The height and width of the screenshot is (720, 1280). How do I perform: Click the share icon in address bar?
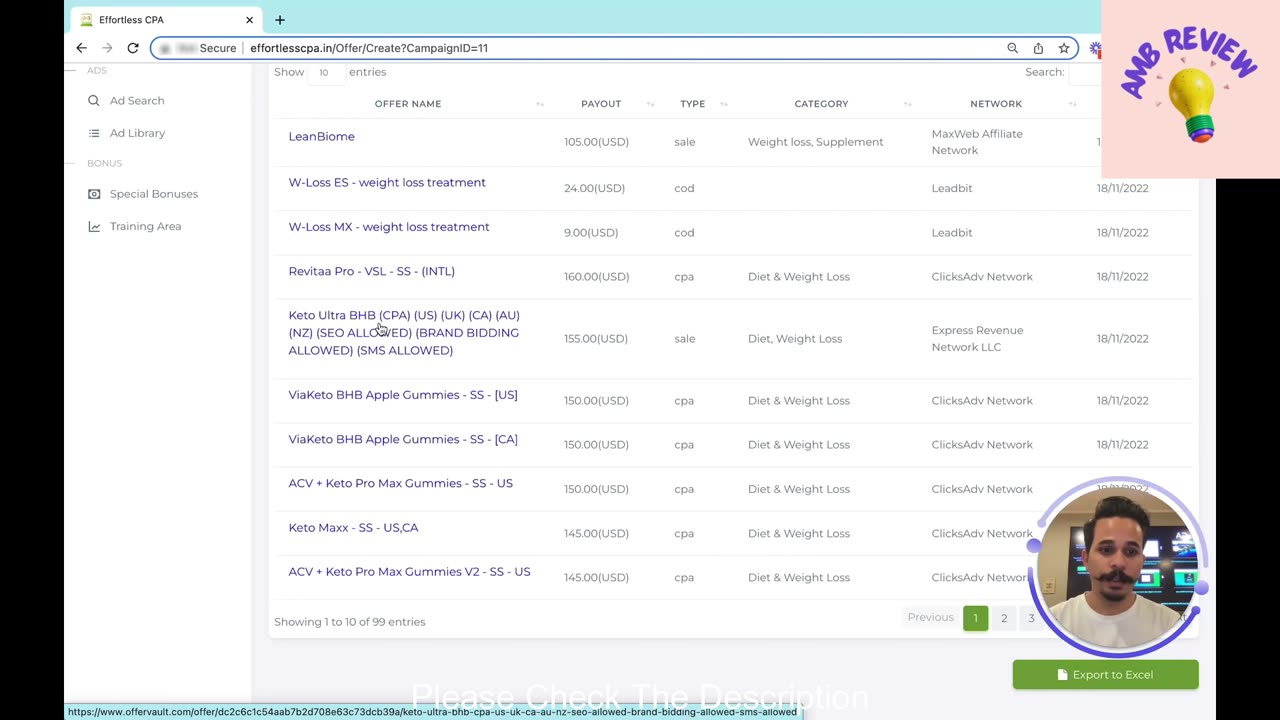click(1038, 48)
